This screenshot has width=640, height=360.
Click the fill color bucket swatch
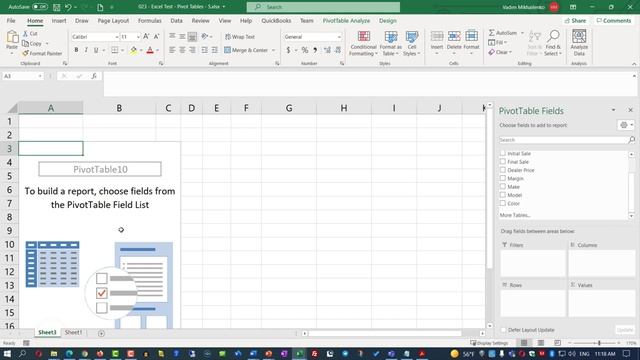click(133, 50)
